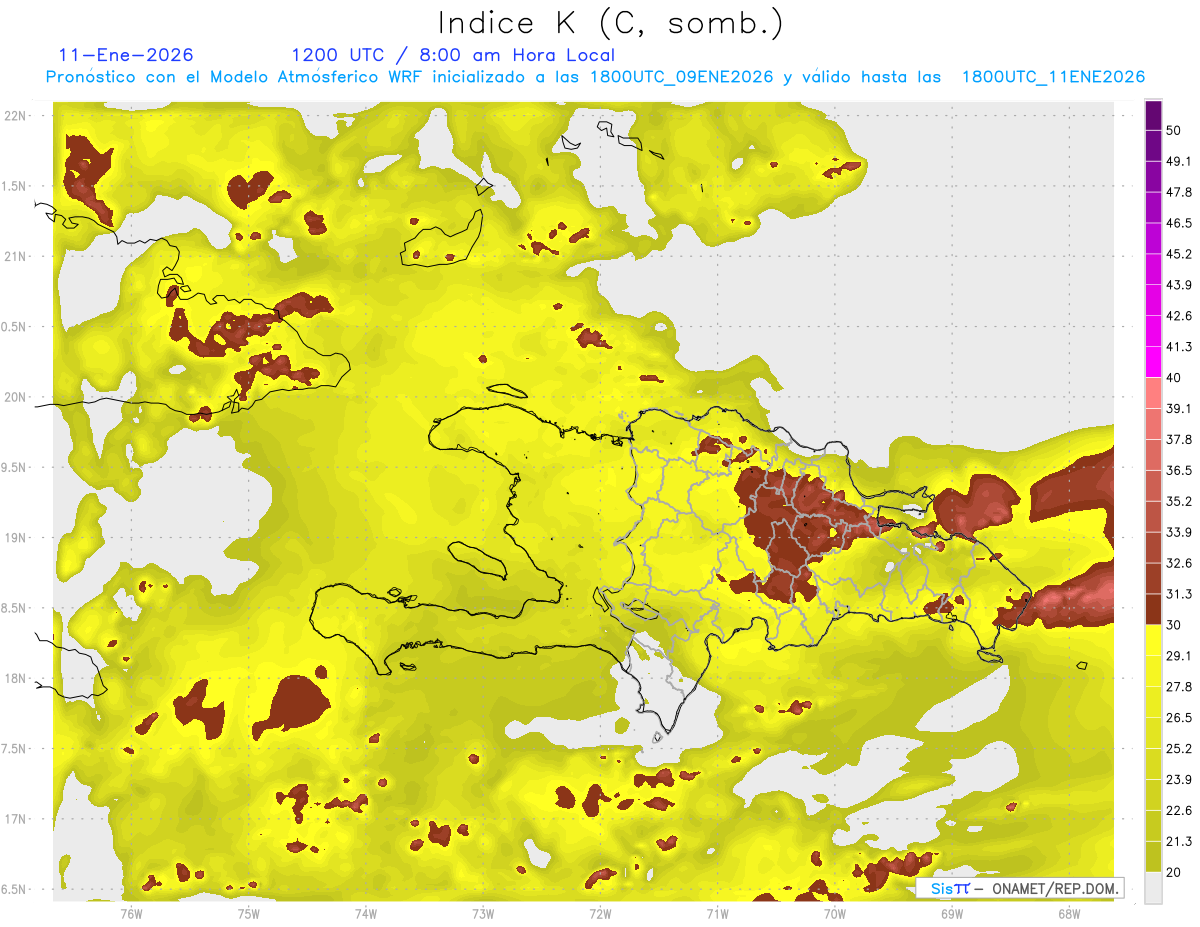
Task: Click the '31.3' colorbar value
Action: pyautogui.click(x=1180, y=594)
